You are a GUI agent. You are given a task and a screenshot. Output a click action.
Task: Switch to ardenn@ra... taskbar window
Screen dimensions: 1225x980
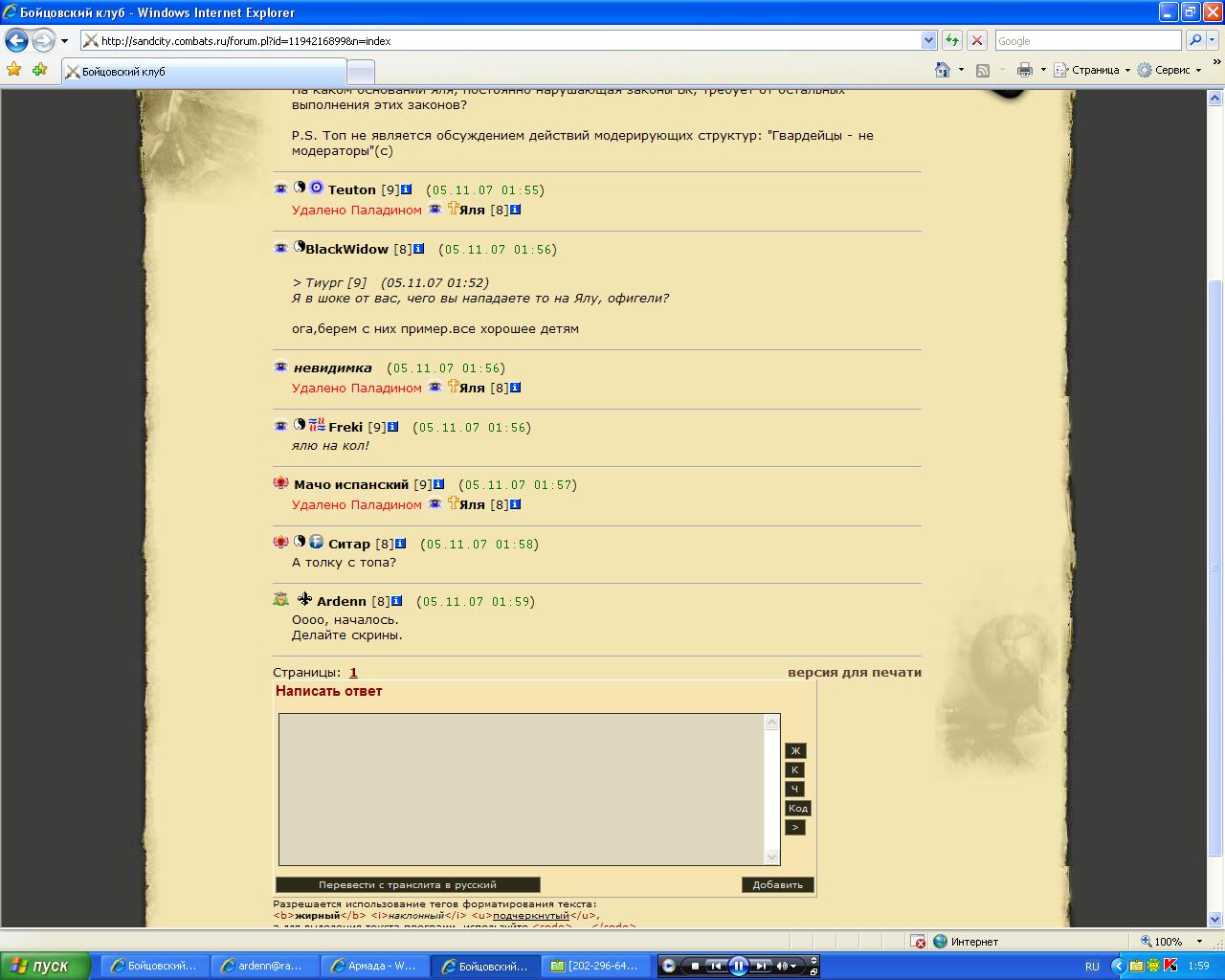pyautogui.click(x=263, y=966)
